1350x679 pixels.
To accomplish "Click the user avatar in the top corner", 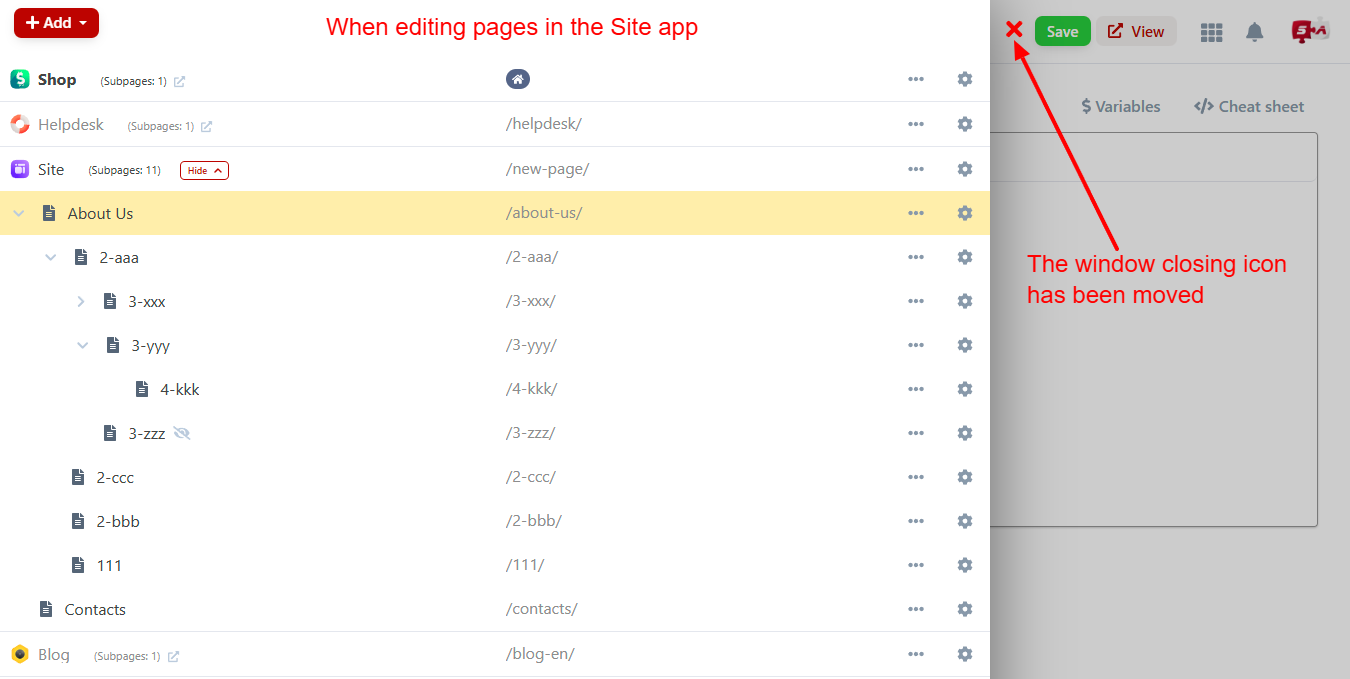I will coord(1310,32).
